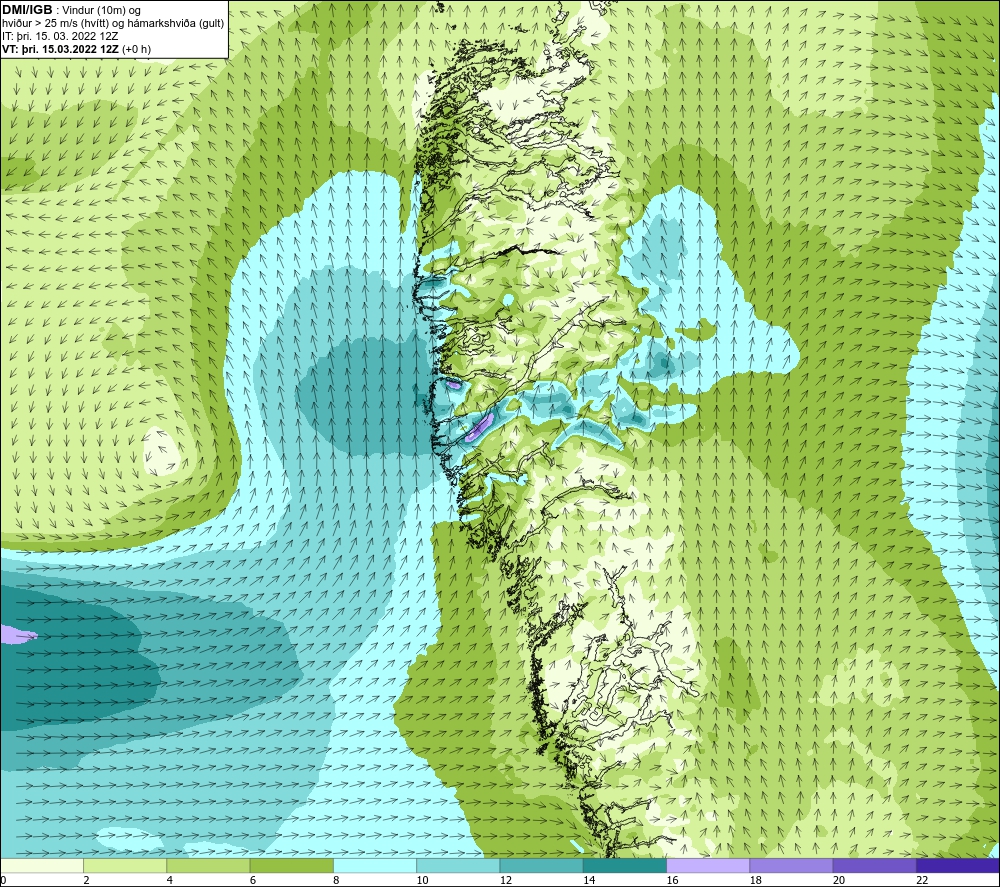Click the 0–2 m/s pale yellow legend swatch
The image size is (1000, 887).
[x=42, y=866]
